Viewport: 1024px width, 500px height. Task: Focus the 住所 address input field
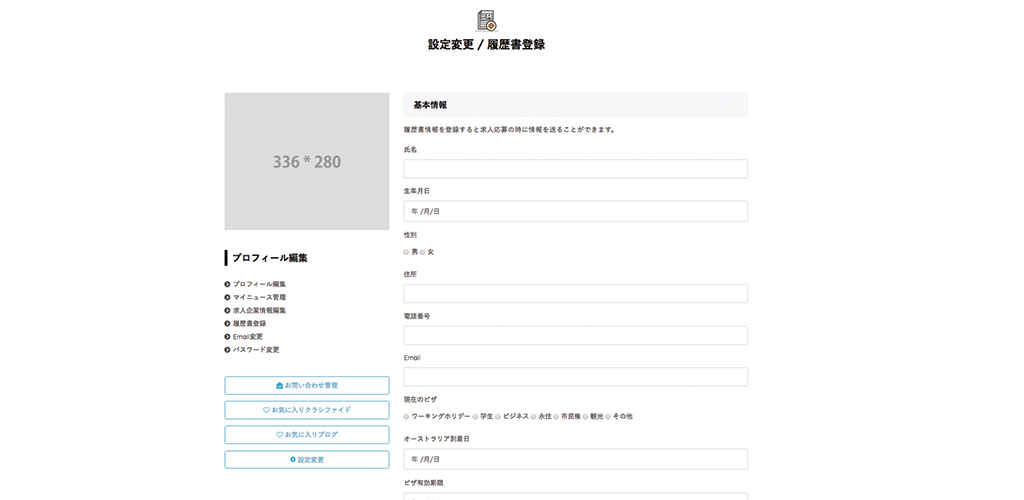pos(575,294)
